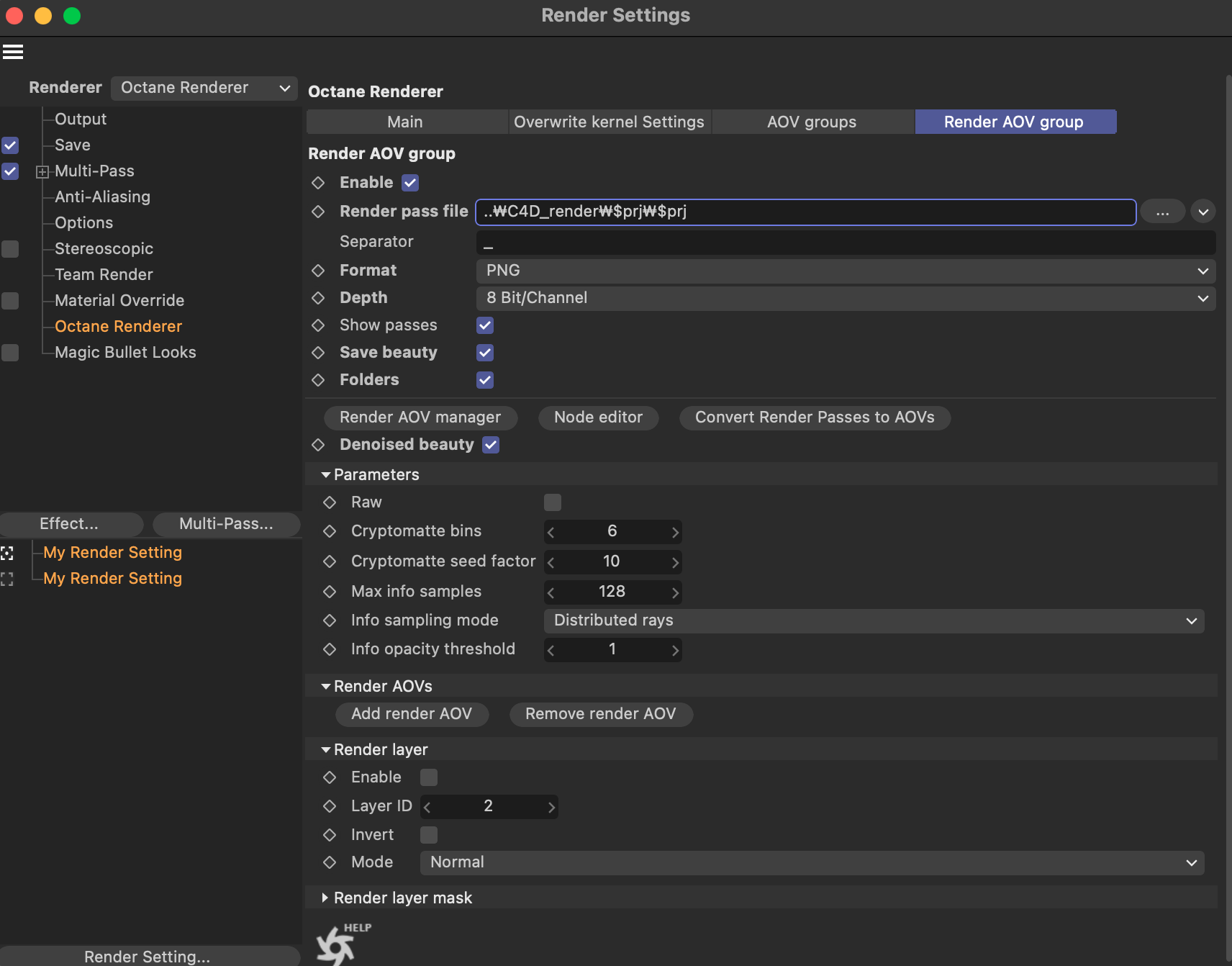Viewport: 1232px width, 966px height.
Task: Collapse the Render layer section
Action: click(x=326, y=750)
